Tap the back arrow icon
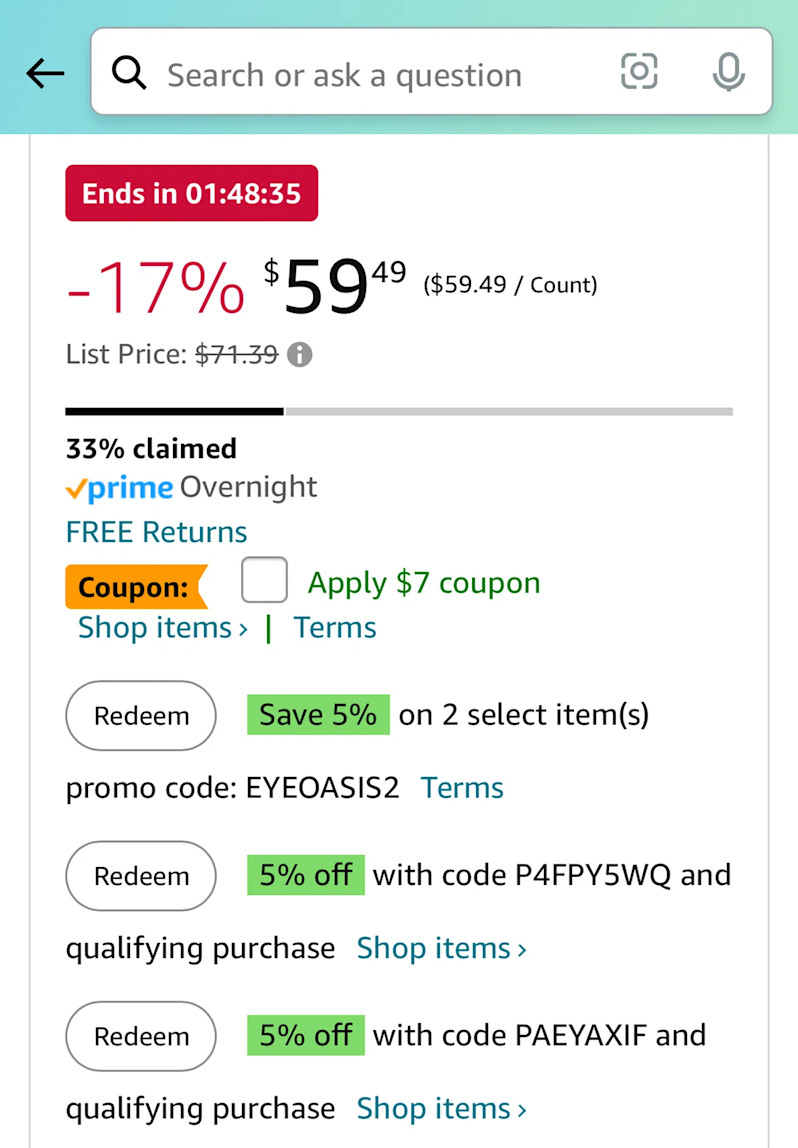Viewport: 798px width, 1148px height. [45, 73]
